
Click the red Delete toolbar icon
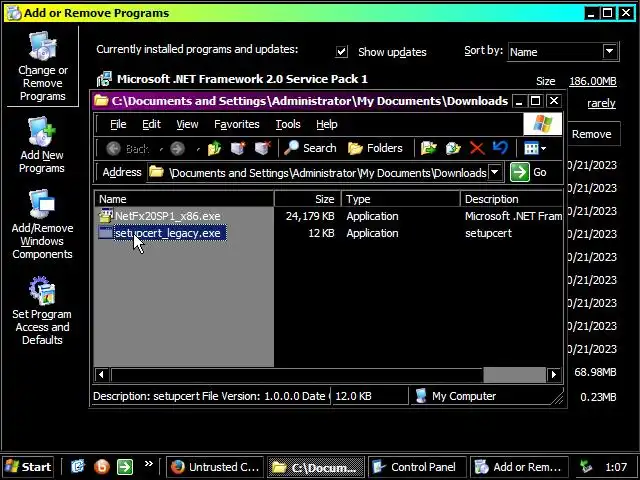[477, 149]
